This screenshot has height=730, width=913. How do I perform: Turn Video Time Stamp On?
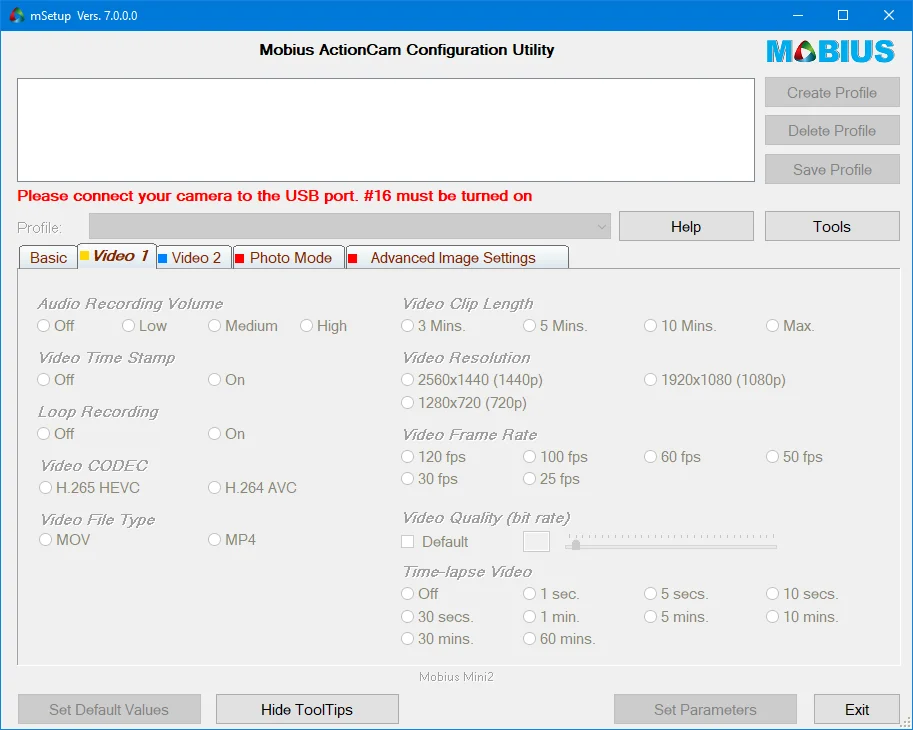tap(227, 380)
